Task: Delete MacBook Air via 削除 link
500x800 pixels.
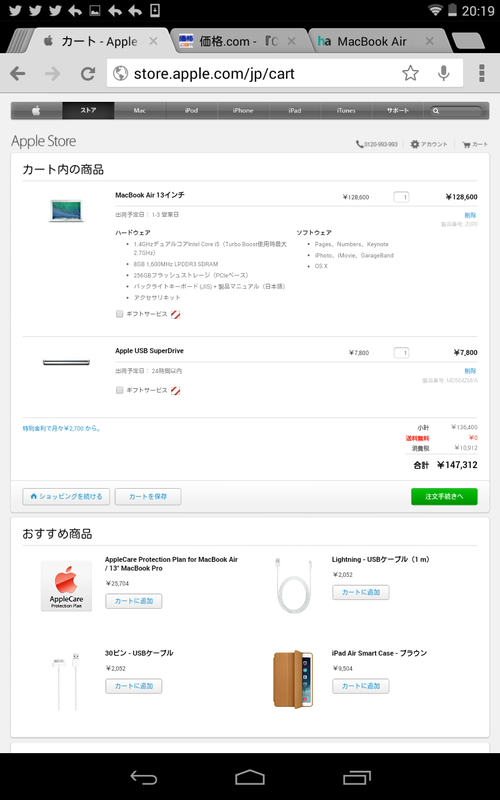Action: (x=470, y=215)
